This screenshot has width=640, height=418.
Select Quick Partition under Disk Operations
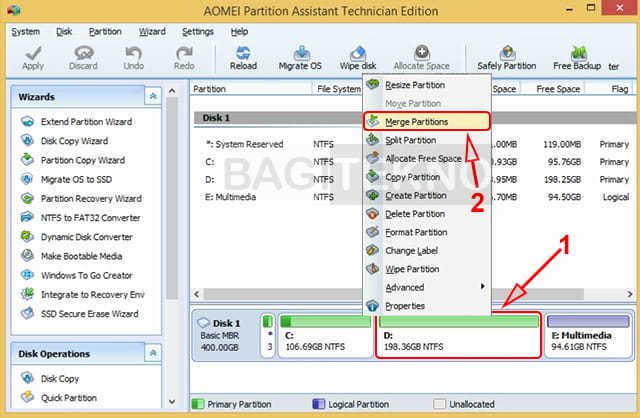(60, 398)
